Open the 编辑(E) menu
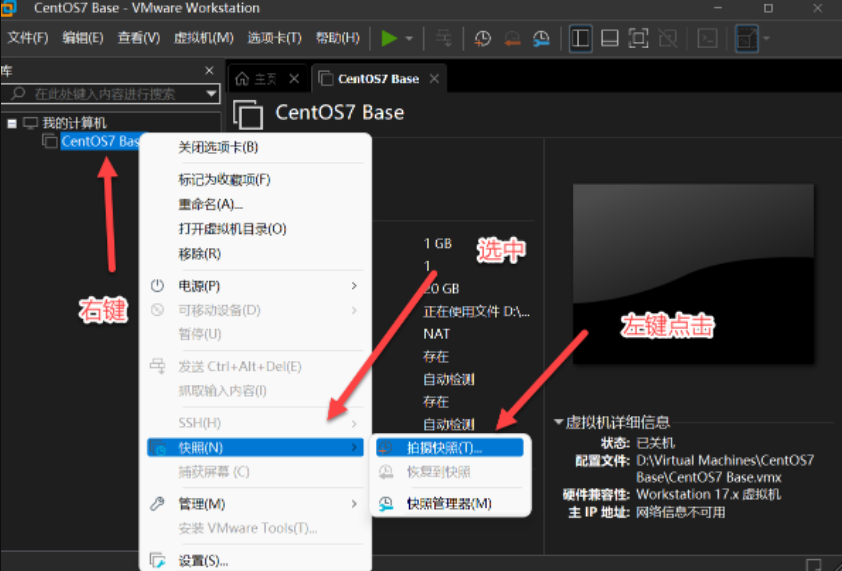The image size is (842, 571). [83, 38]
